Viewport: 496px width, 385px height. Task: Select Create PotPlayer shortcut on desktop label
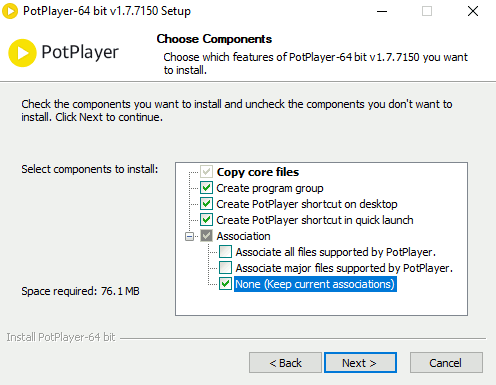(307, 204)
